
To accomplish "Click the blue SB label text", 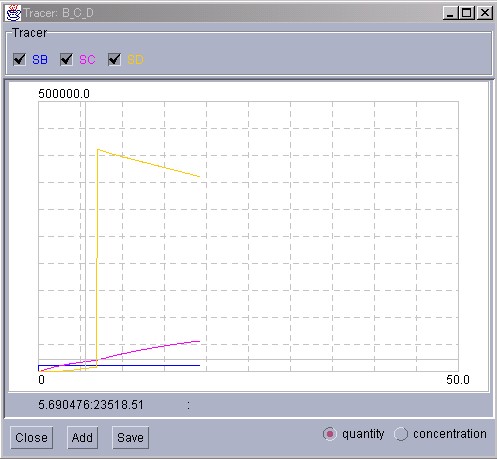I will click(40, 60).
